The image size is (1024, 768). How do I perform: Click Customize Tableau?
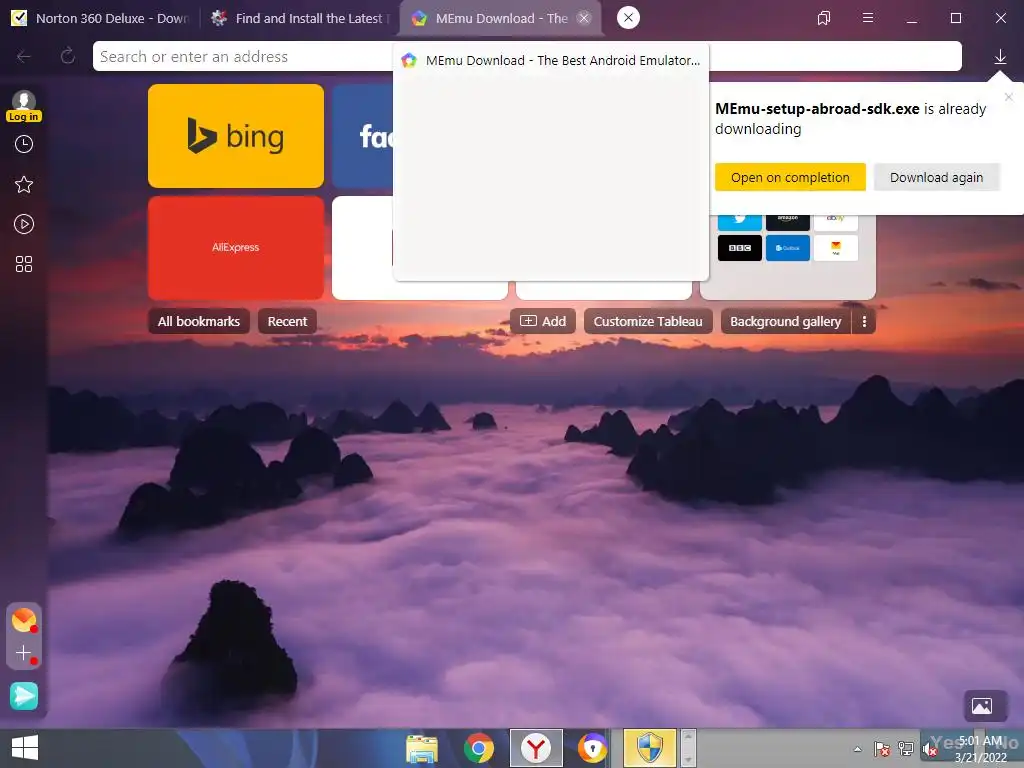point(648,321)
